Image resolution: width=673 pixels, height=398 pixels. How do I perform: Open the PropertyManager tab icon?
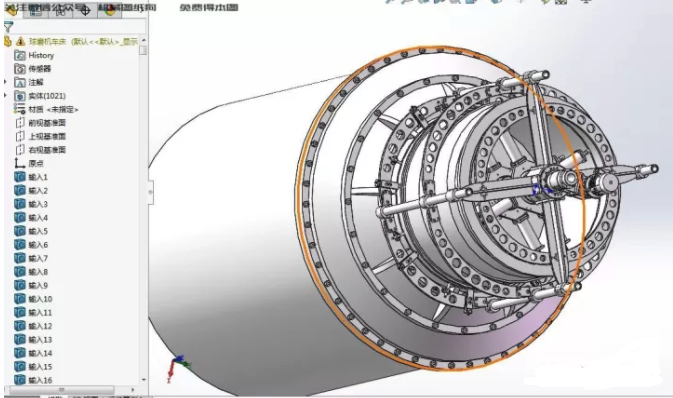coord(36,11)
